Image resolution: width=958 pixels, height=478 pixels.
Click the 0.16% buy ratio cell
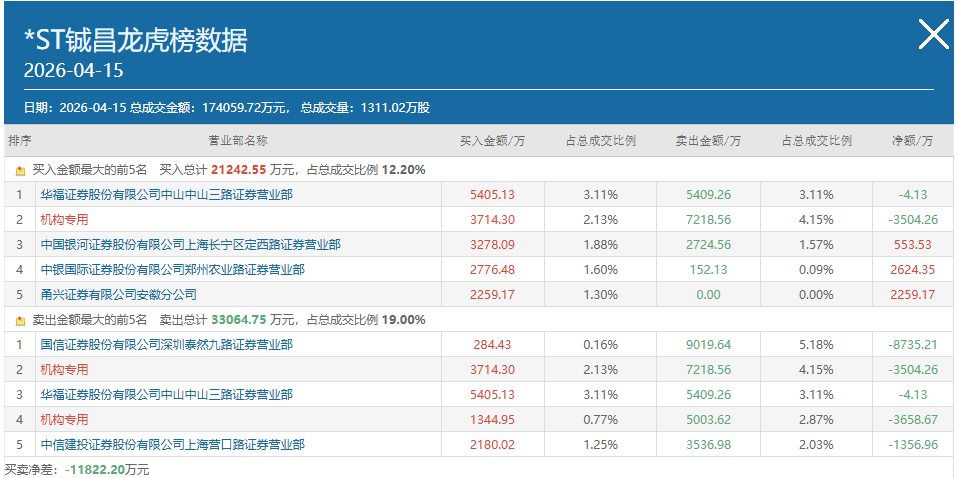pyautogui.click(x=601, y=345)
